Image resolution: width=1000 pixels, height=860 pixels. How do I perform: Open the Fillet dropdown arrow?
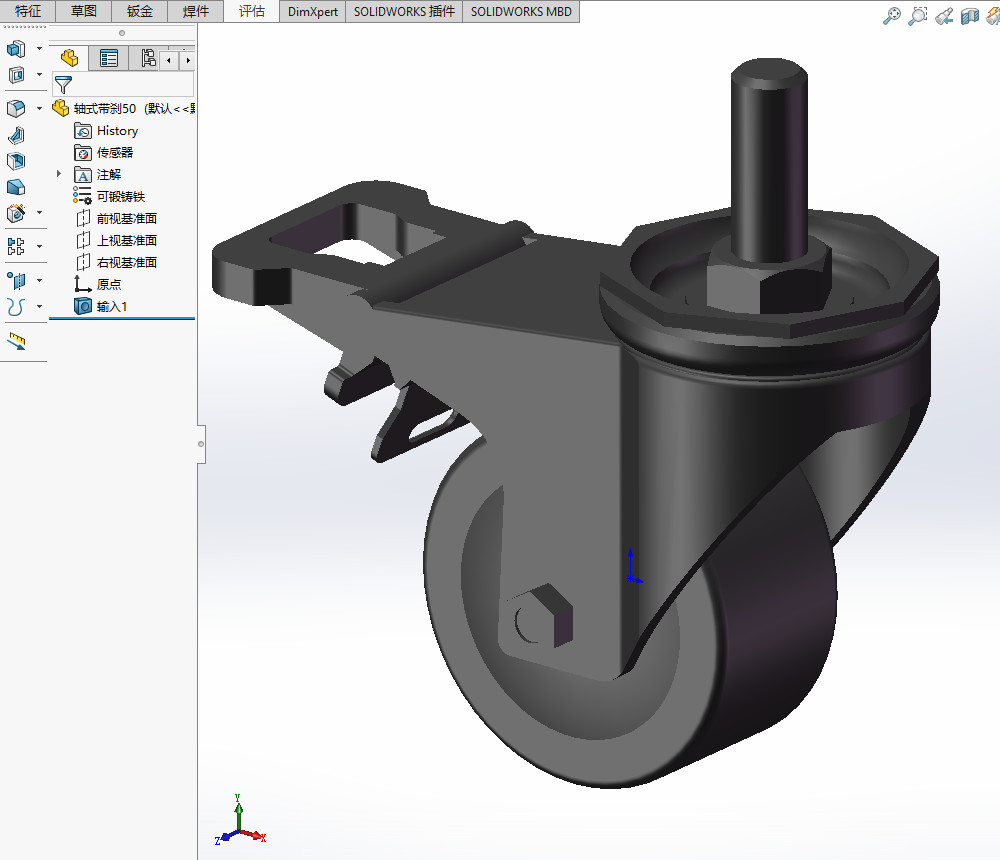(x=39, y=108)
